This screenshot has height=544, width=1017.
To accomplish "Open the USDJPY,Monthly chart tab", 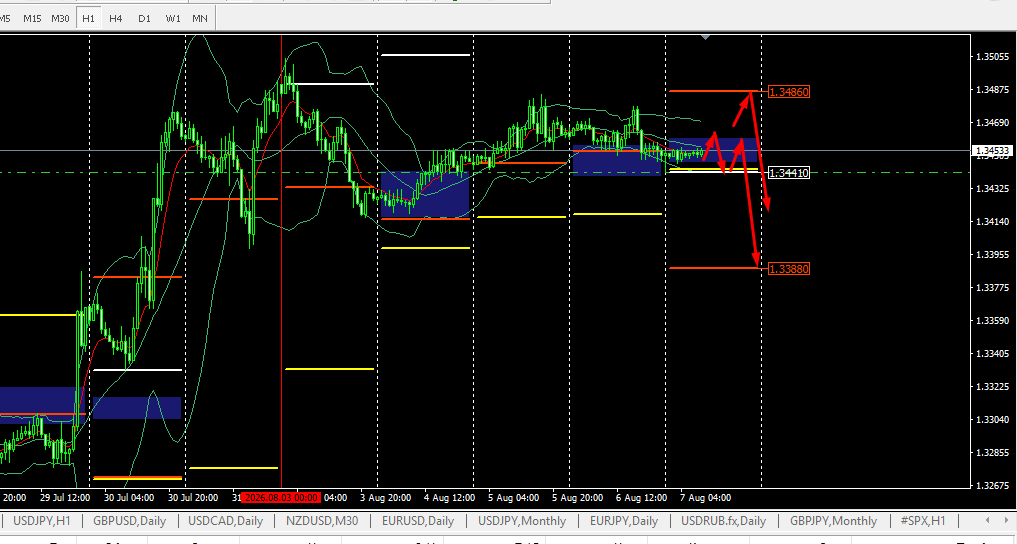I will (522, 521).
